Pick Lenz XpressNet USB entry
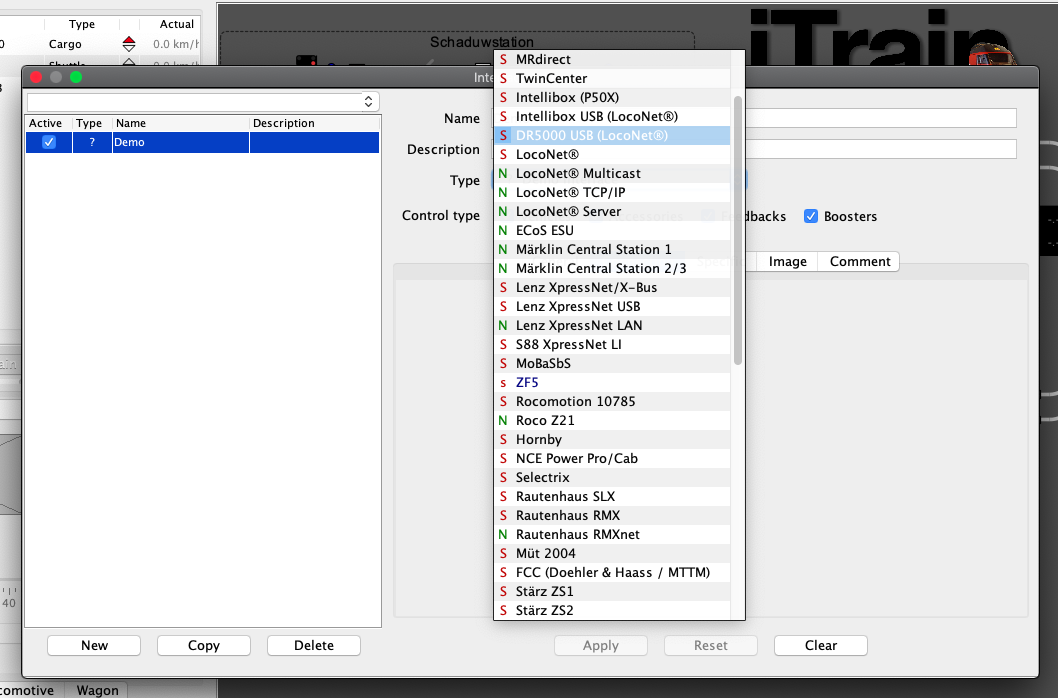The width and height of the screenshot is (1058, 698). [x=612, y=306]
